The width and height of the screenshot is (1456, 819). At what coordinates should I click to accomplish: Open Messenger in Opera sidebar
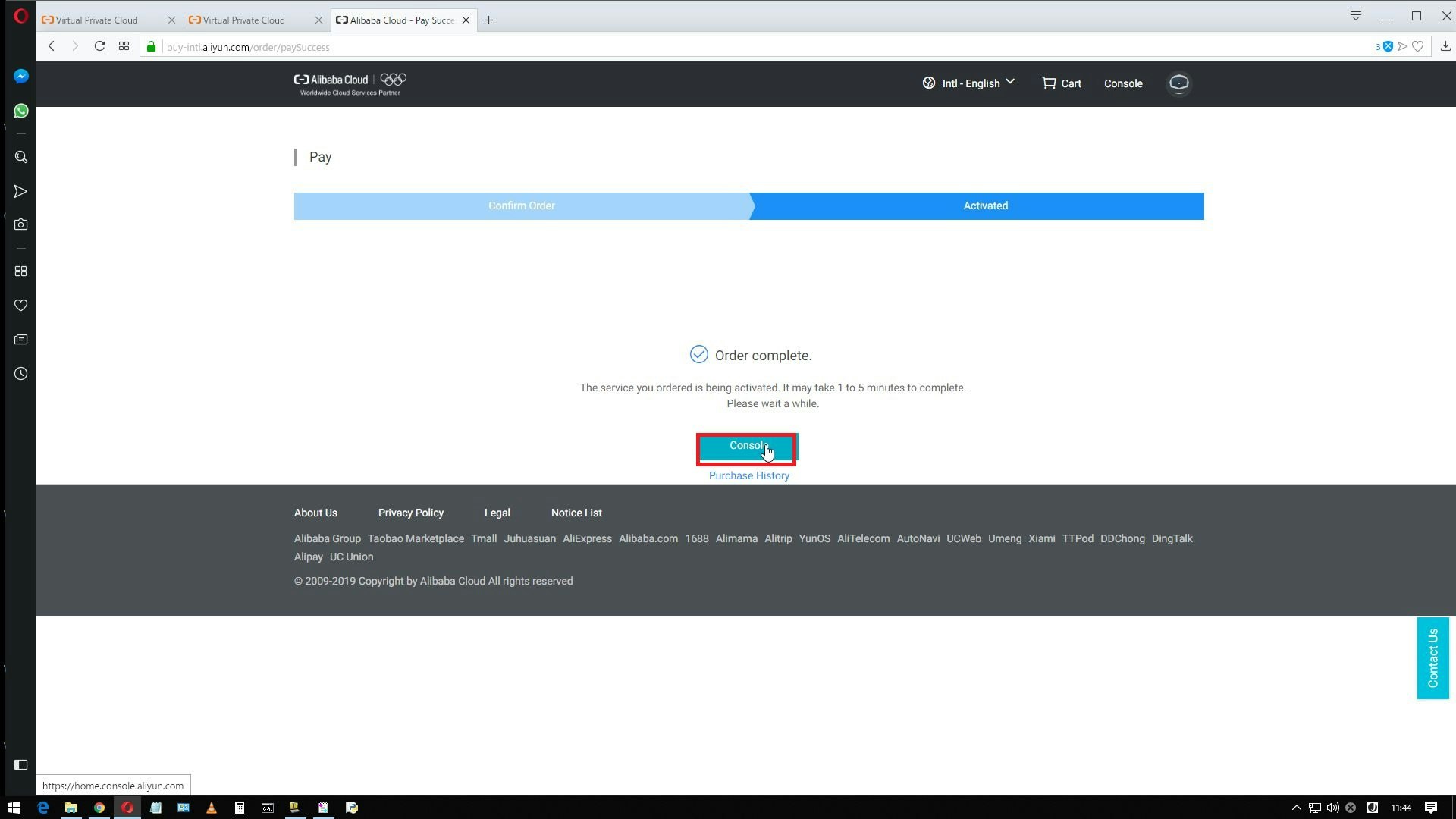(x=21, y=77)
